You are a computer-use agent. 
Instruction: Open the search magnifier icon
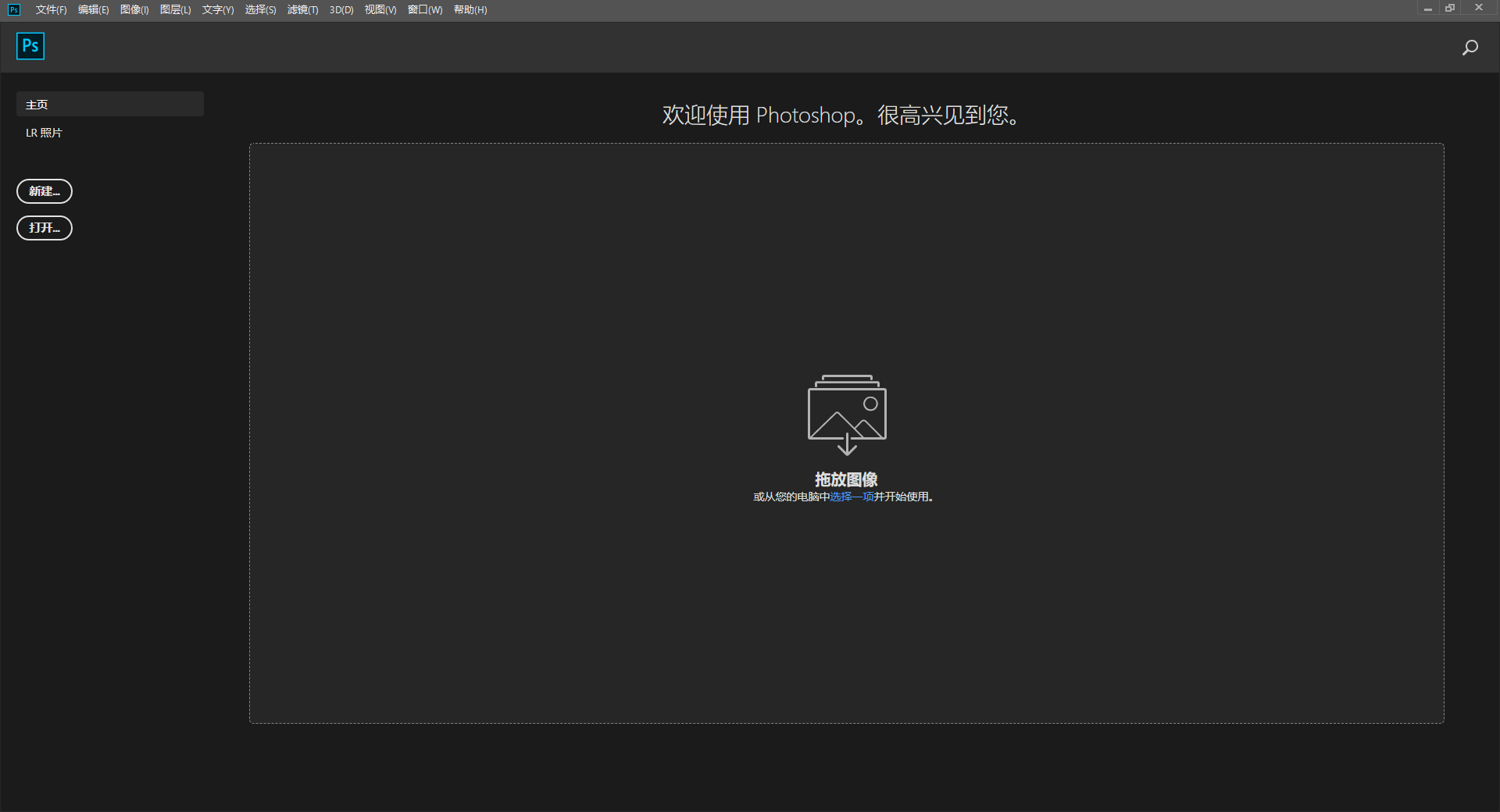point(1470,47)
